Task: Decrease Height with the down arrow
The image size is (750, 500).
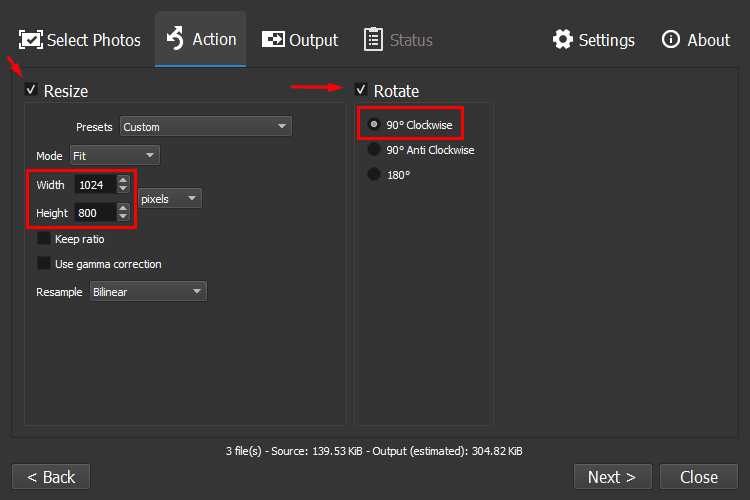Action: 123,217
